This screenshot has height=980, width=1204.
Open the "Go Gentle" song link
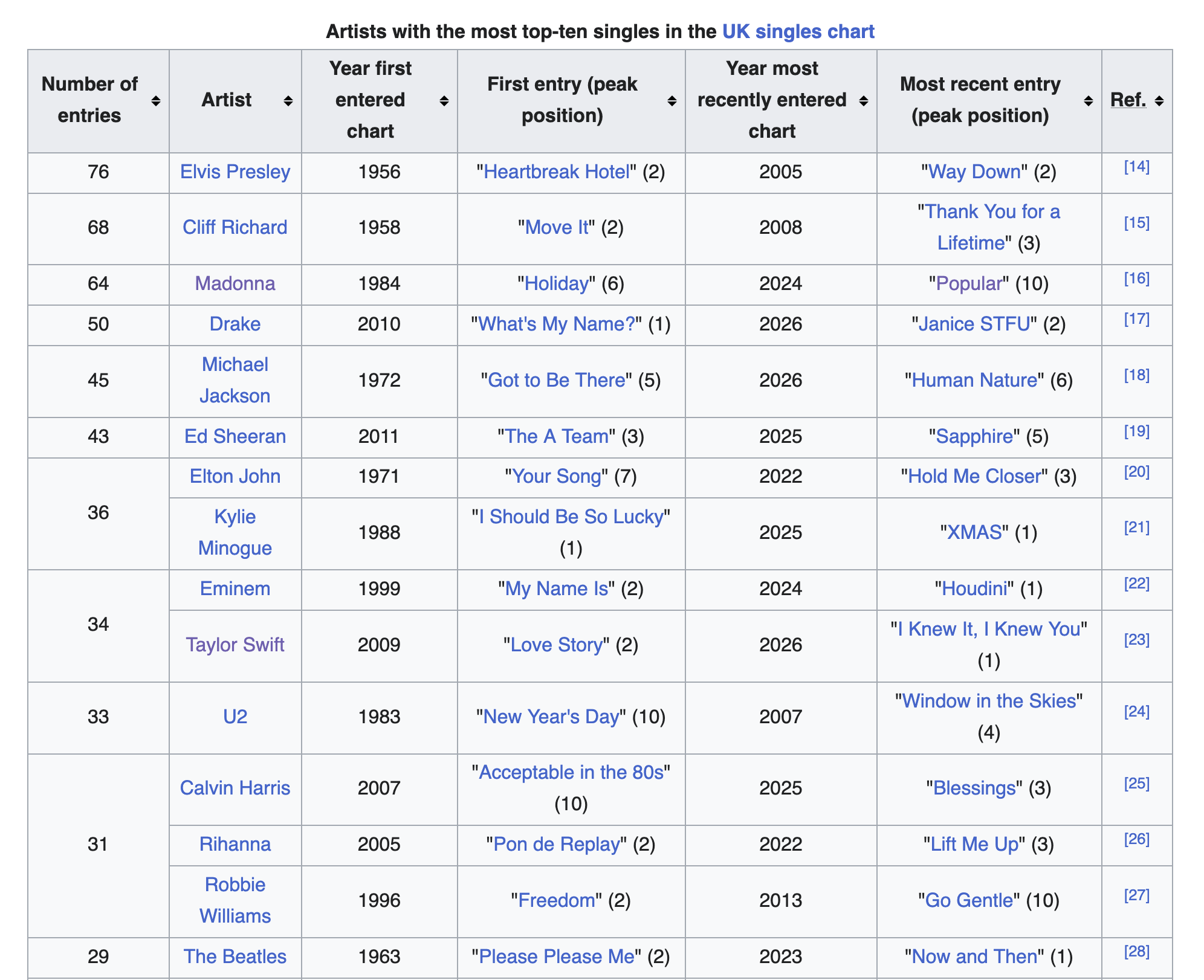(x=969, y=901)
